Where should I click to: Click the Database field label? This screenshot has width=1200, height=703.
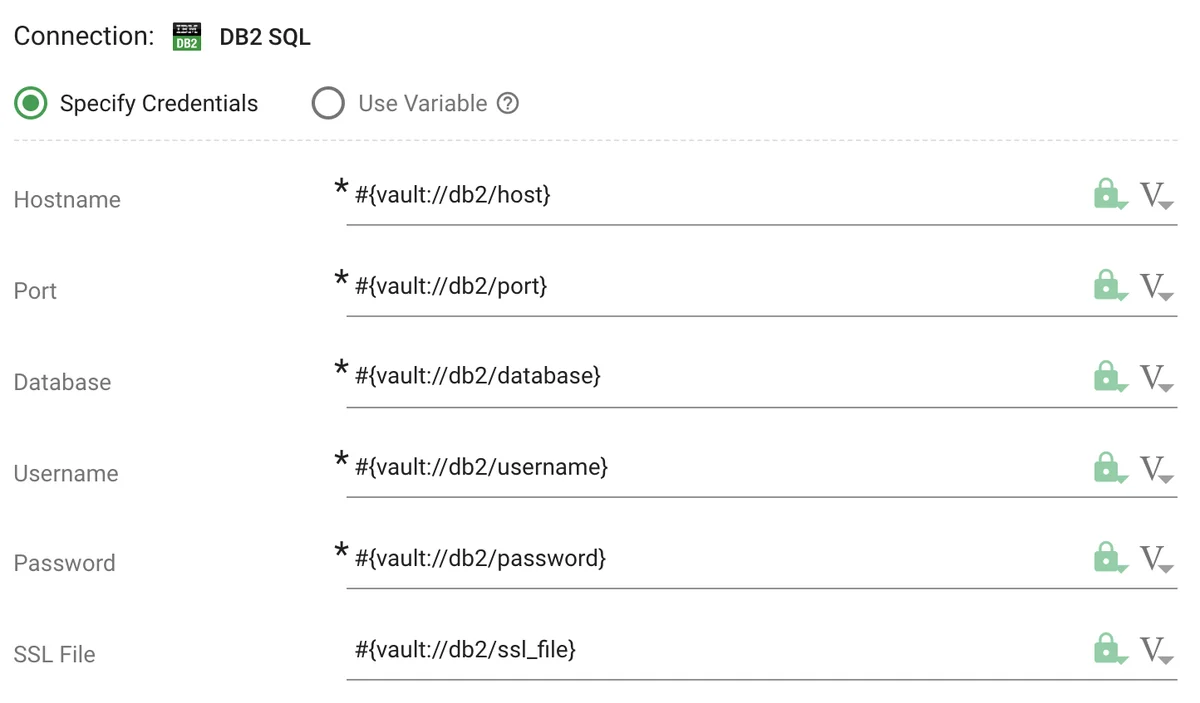coord(62,382)
